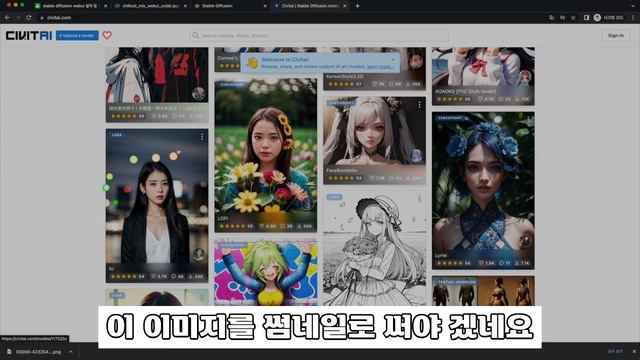Open the textual inversion figures thumbnail
The width and height of the screenshot is (640, 360).
point(483,291)
